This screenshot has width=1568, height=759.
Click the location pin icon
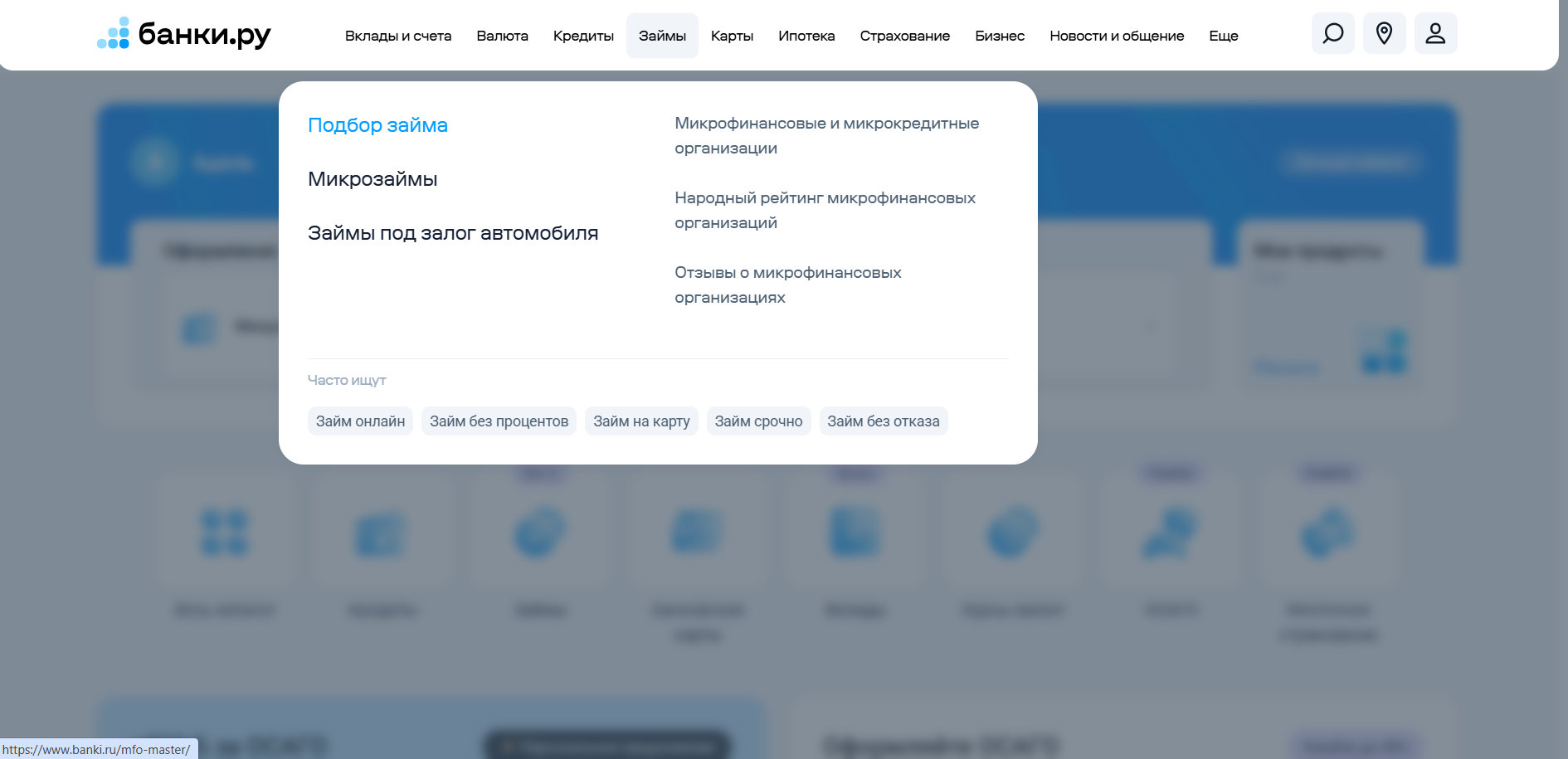[x=1384, y=34]
